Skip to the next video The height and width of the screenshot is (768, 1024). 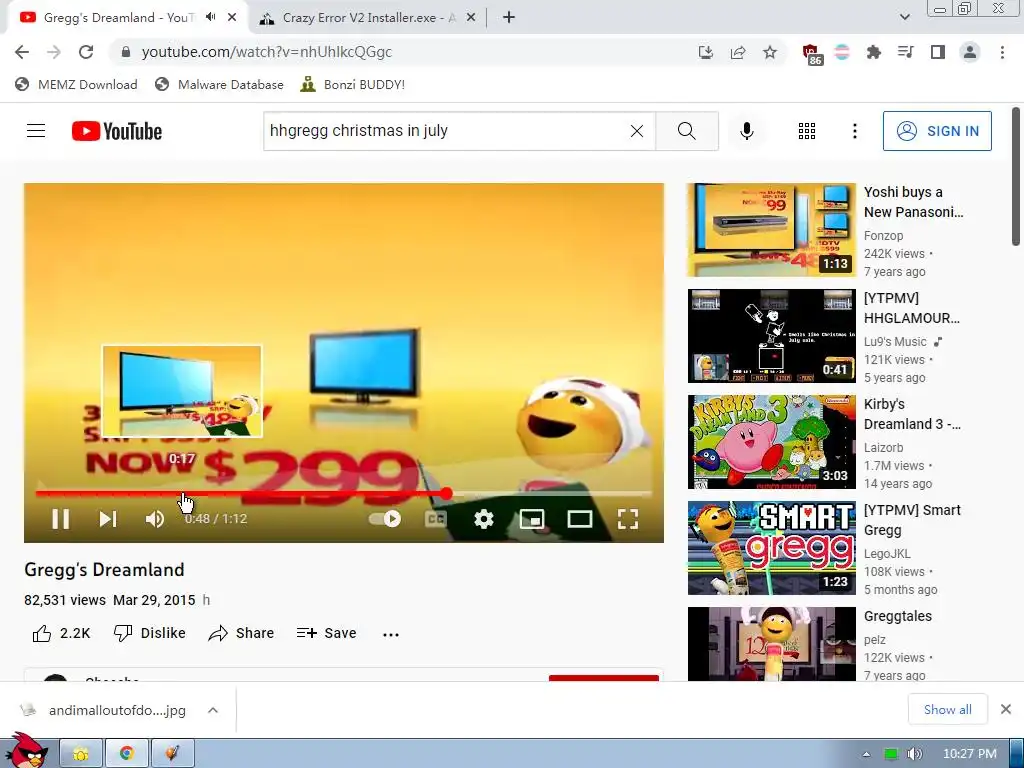tap(108, 519)
